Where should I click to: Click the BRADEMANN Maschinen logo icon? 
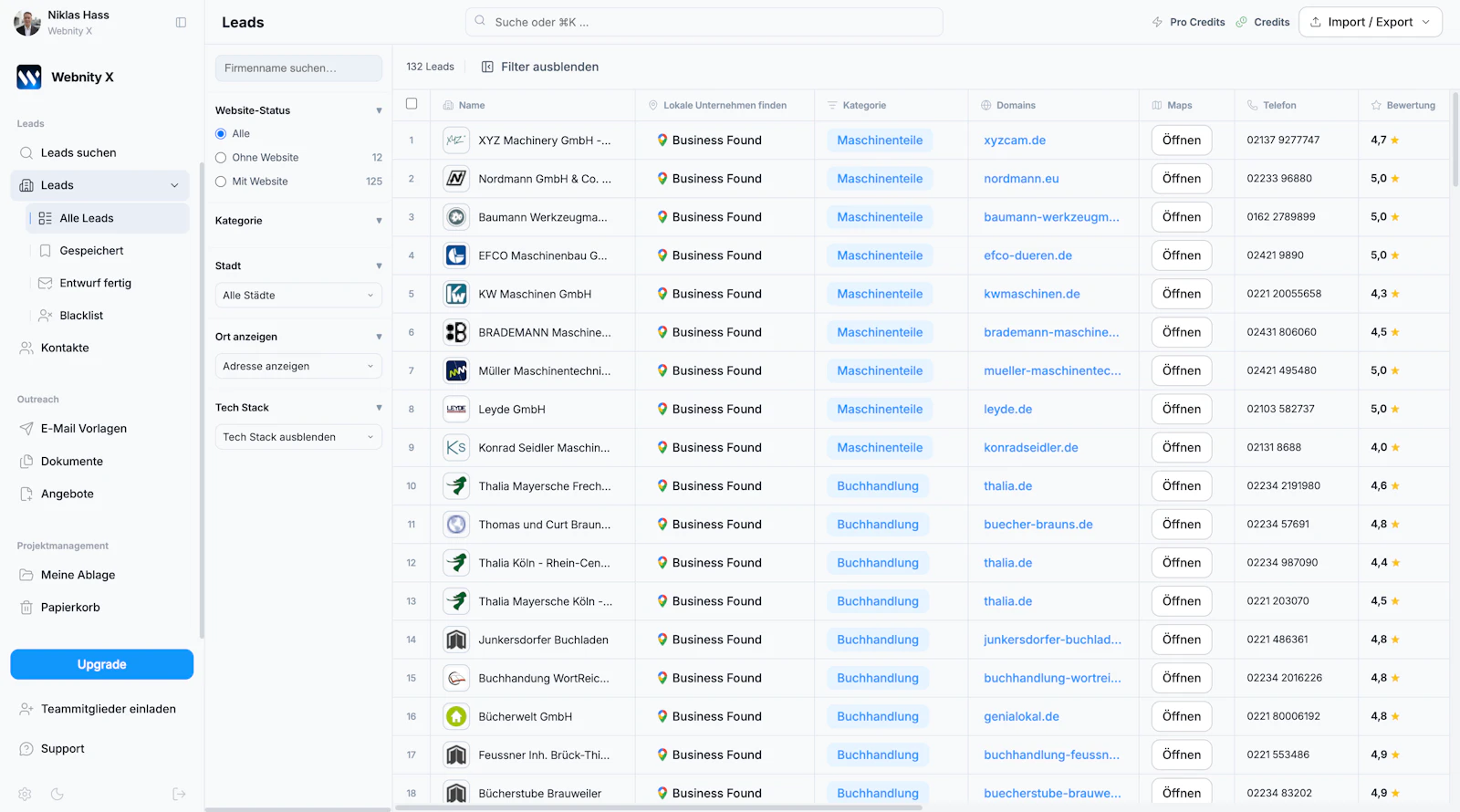456,332
